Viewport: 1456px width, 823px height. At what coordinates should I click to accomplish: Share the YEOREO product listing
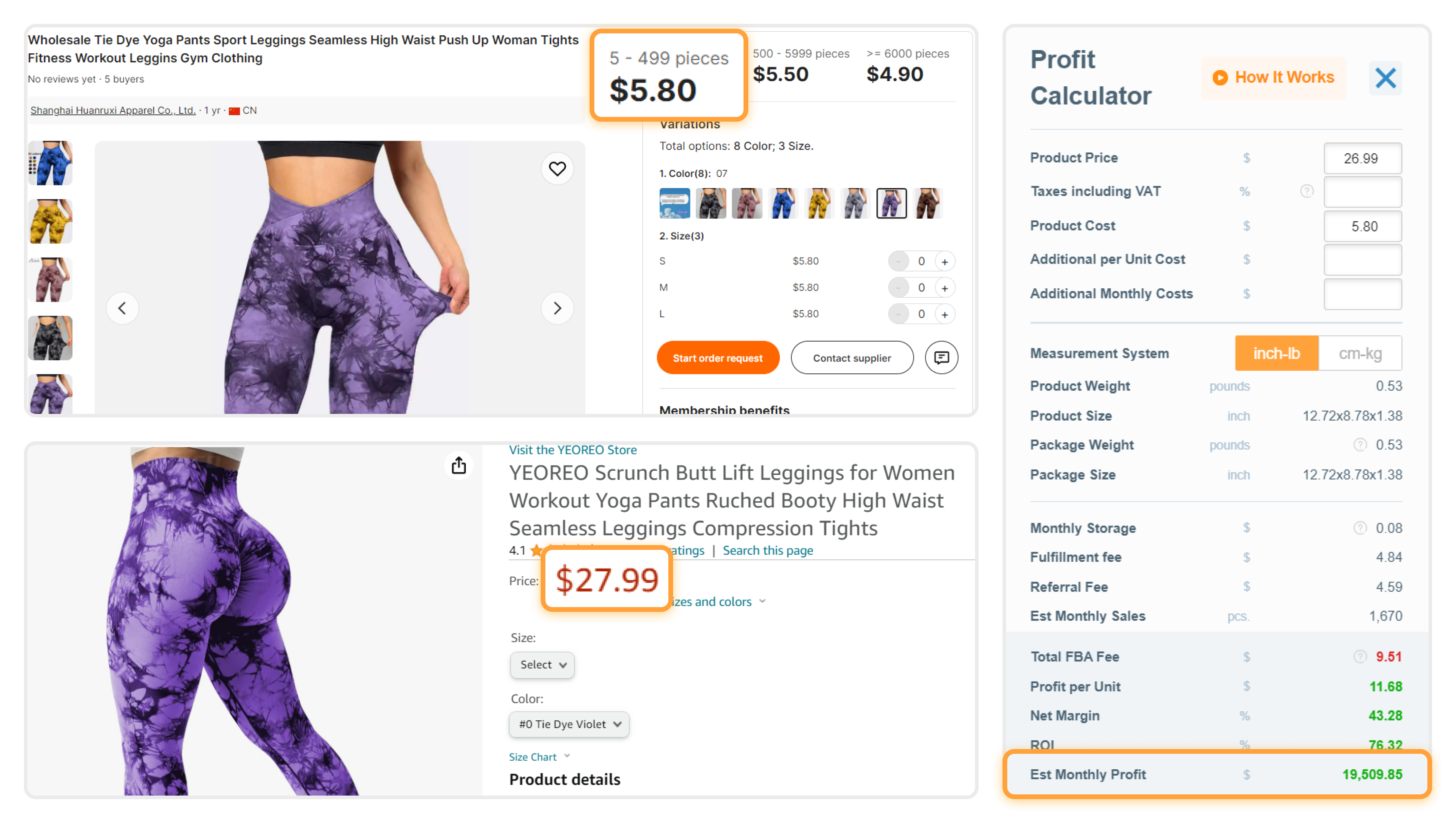459,465
